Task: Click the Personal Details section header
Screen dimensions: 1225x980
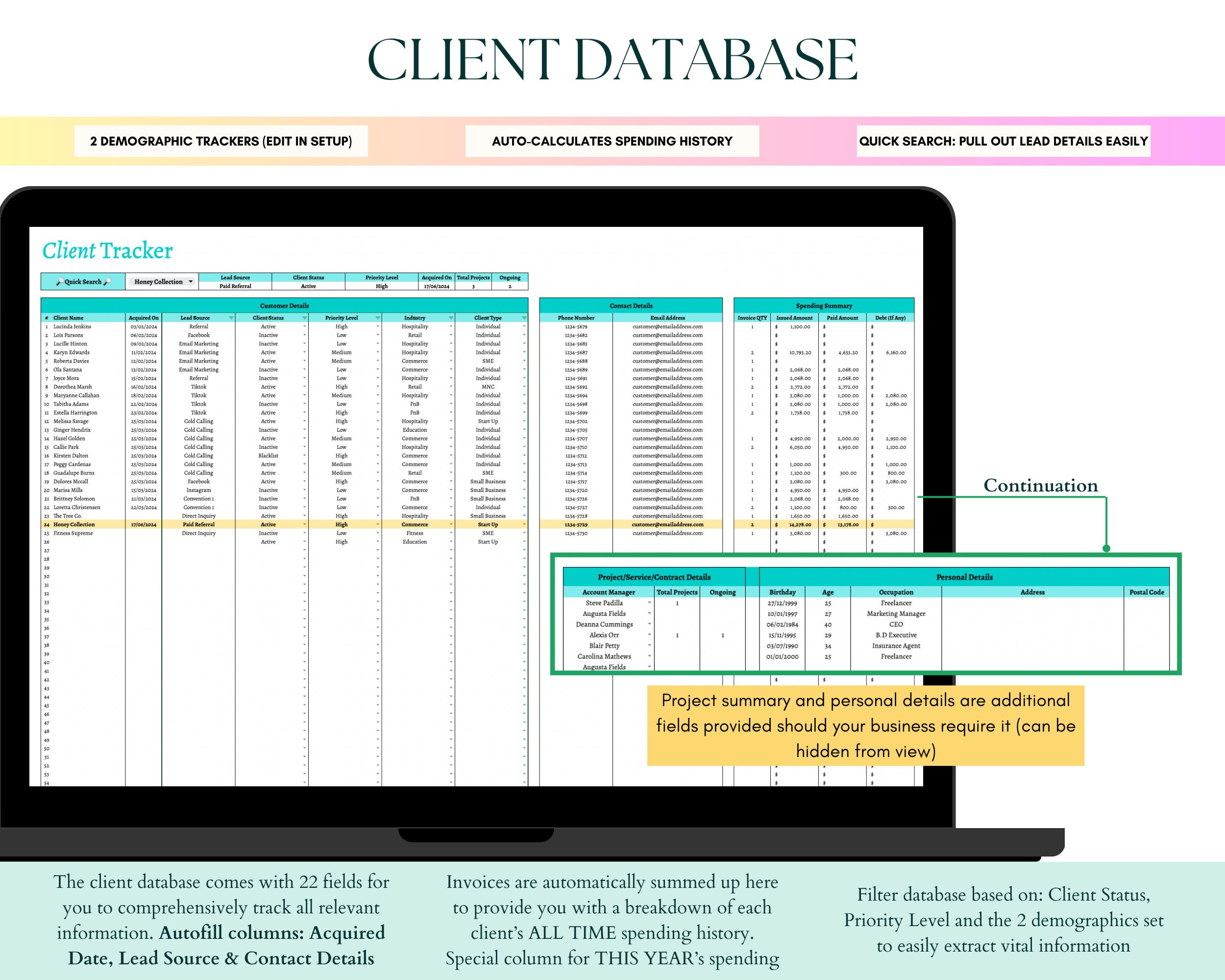Action: coord(964,577)
